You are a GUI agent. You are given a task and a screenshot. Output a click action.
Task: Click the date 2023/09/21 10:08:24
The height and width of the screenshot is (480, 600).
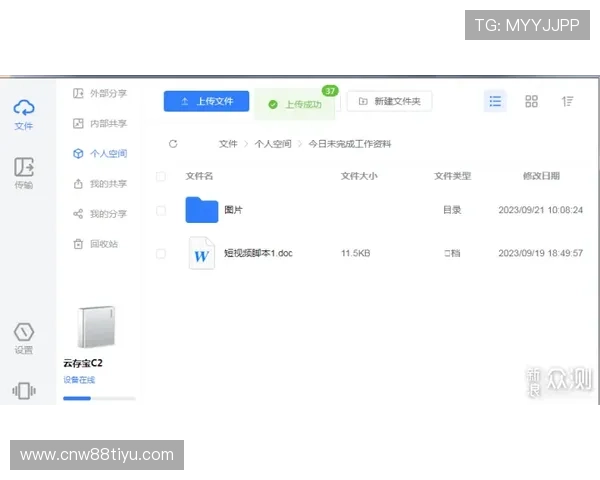(x=540, y=210)
